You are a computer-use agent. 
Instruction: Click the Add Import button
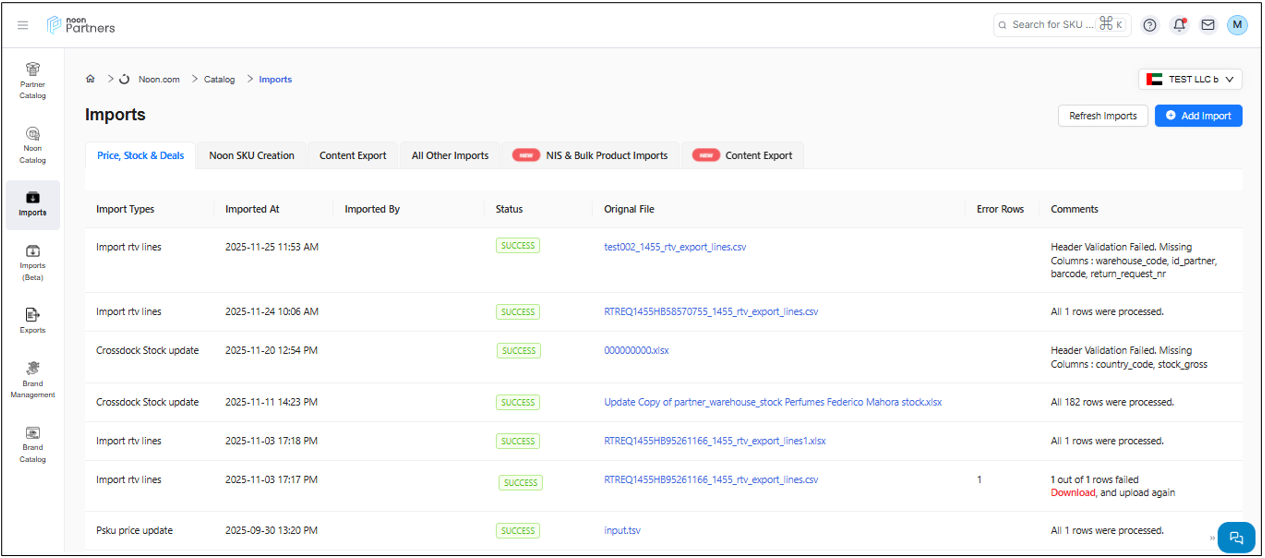1198,116
